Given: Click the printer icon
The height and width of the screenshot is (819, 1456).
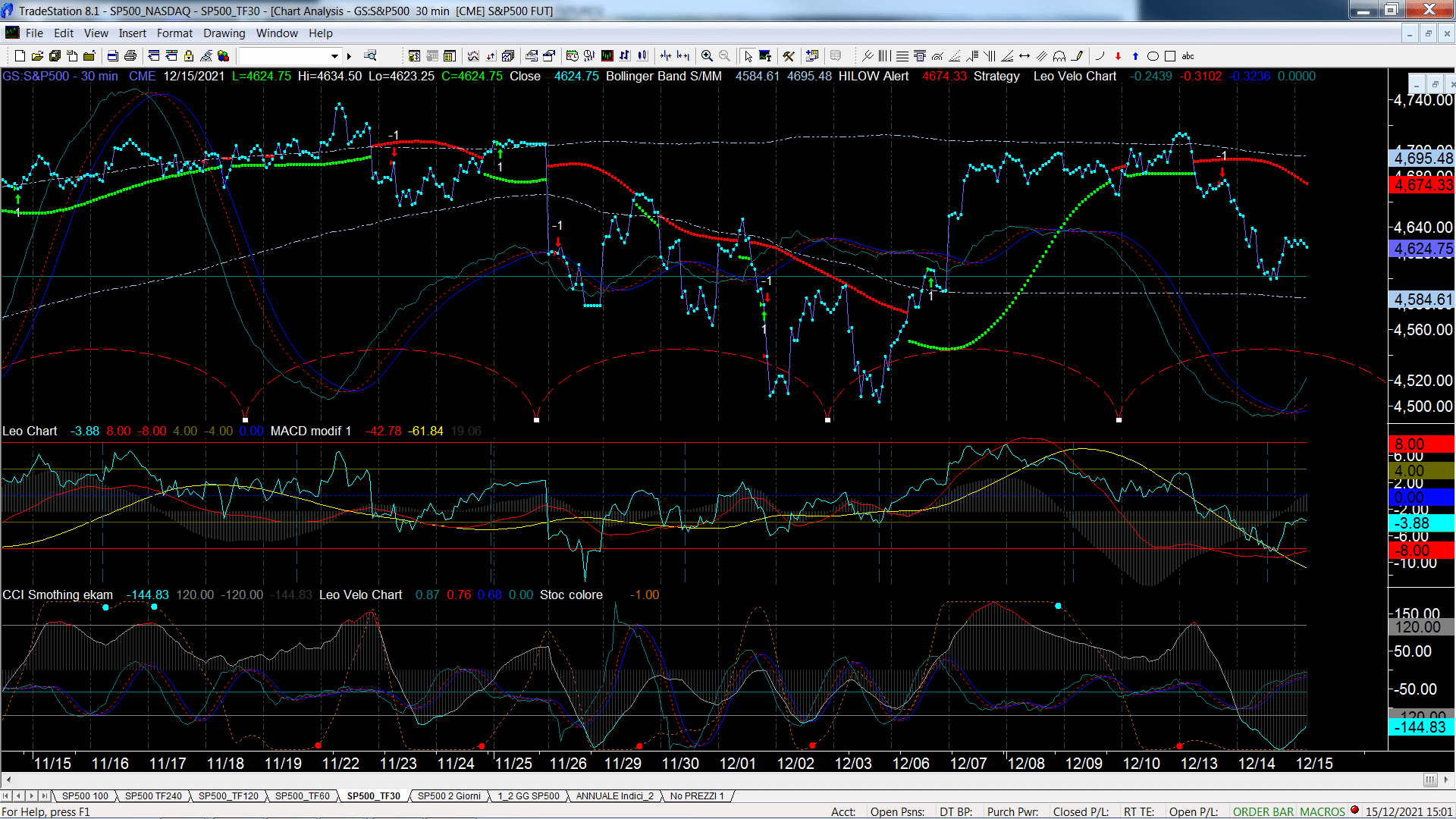Looking at the screenshot, I should pos(130,56).
